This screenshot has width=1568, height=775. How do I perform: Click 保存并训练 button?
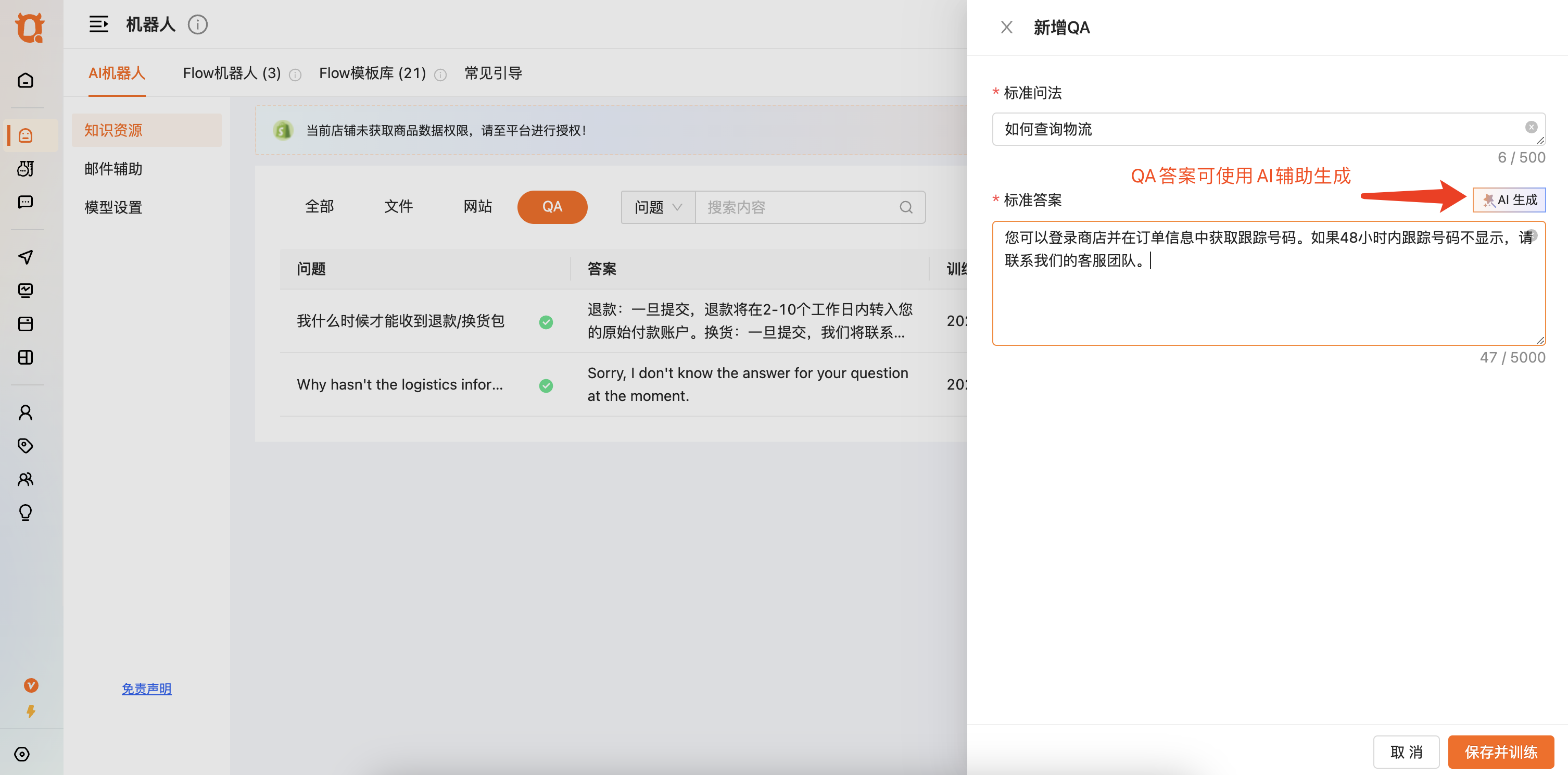pos(1500,753)
